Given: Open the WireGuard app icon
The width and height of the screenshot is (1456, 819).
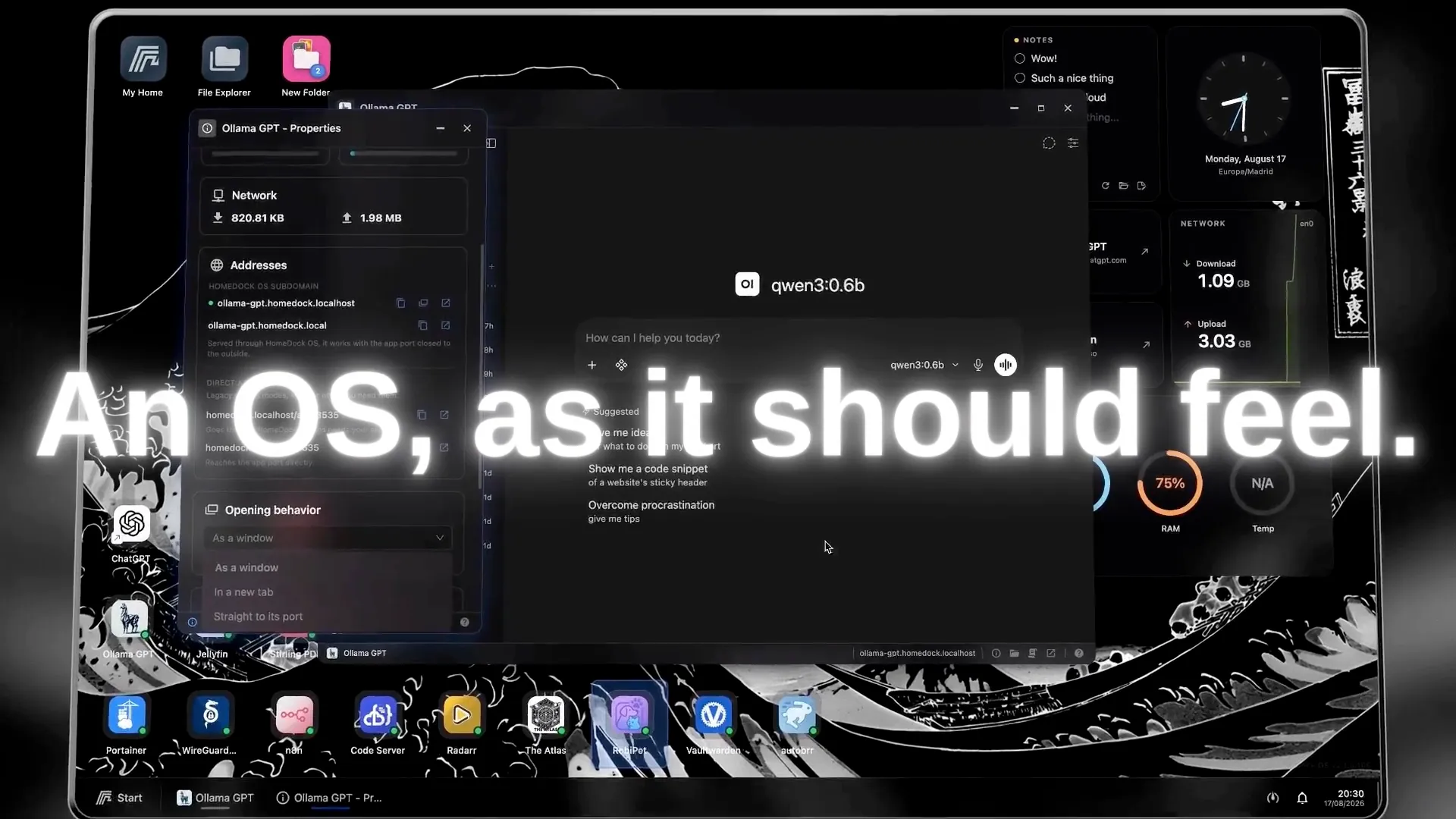Looking at the screenshot, I should tap(210, 714).
